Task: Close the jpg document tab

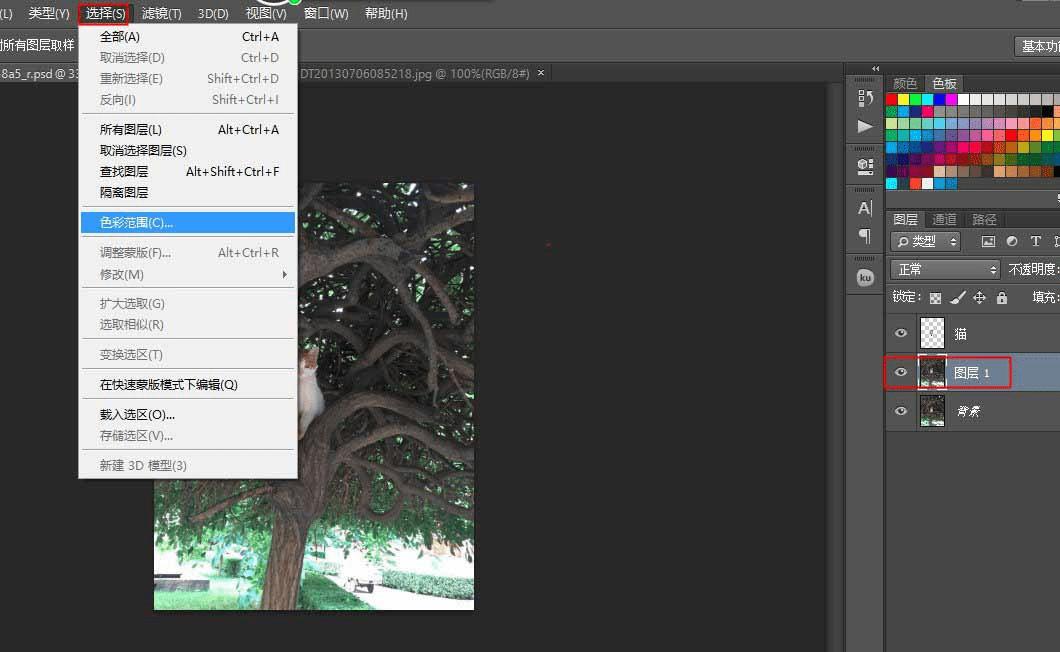Action: pyautogui.click(x=541, y=73)
